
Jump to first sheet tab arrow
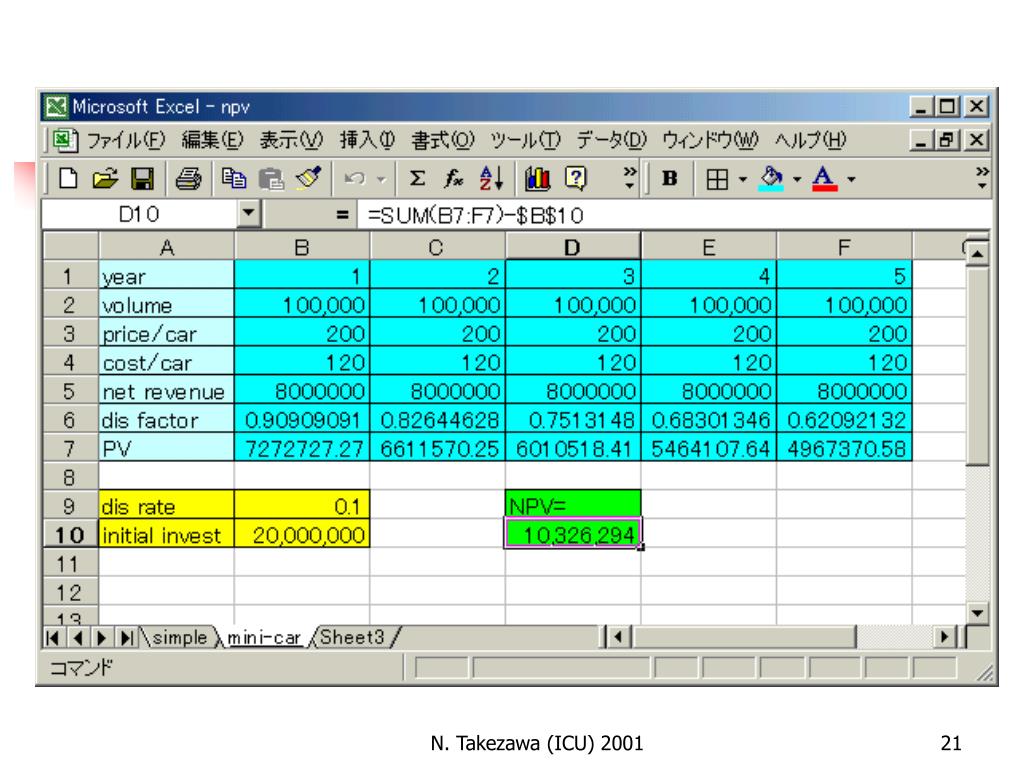53,637
